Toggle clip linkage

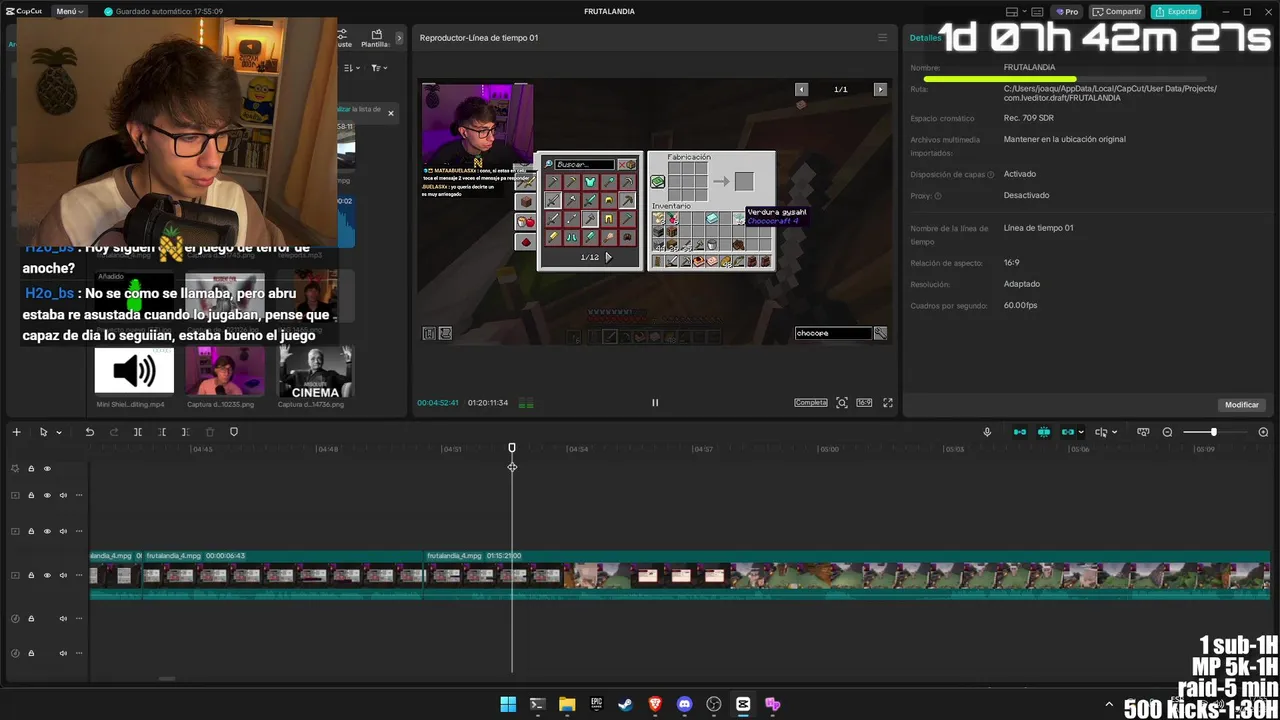tap(1067, 432)
